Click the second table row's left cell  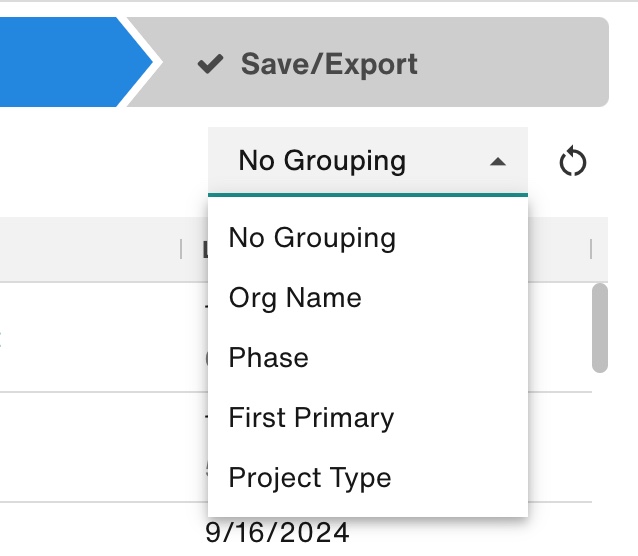90,447
